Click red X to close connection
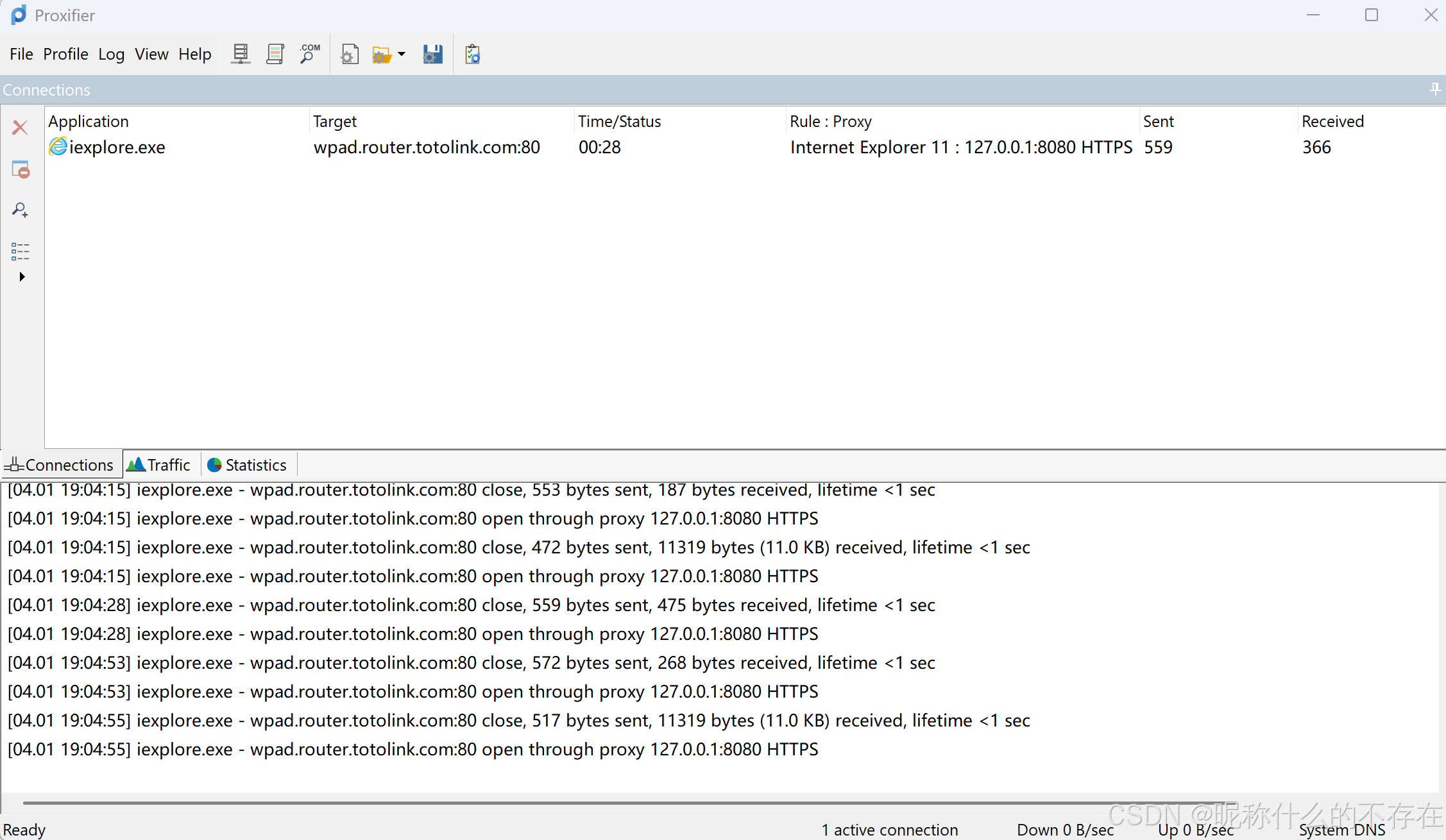Viewport: 1446px width, 840px height. [21, 128]
